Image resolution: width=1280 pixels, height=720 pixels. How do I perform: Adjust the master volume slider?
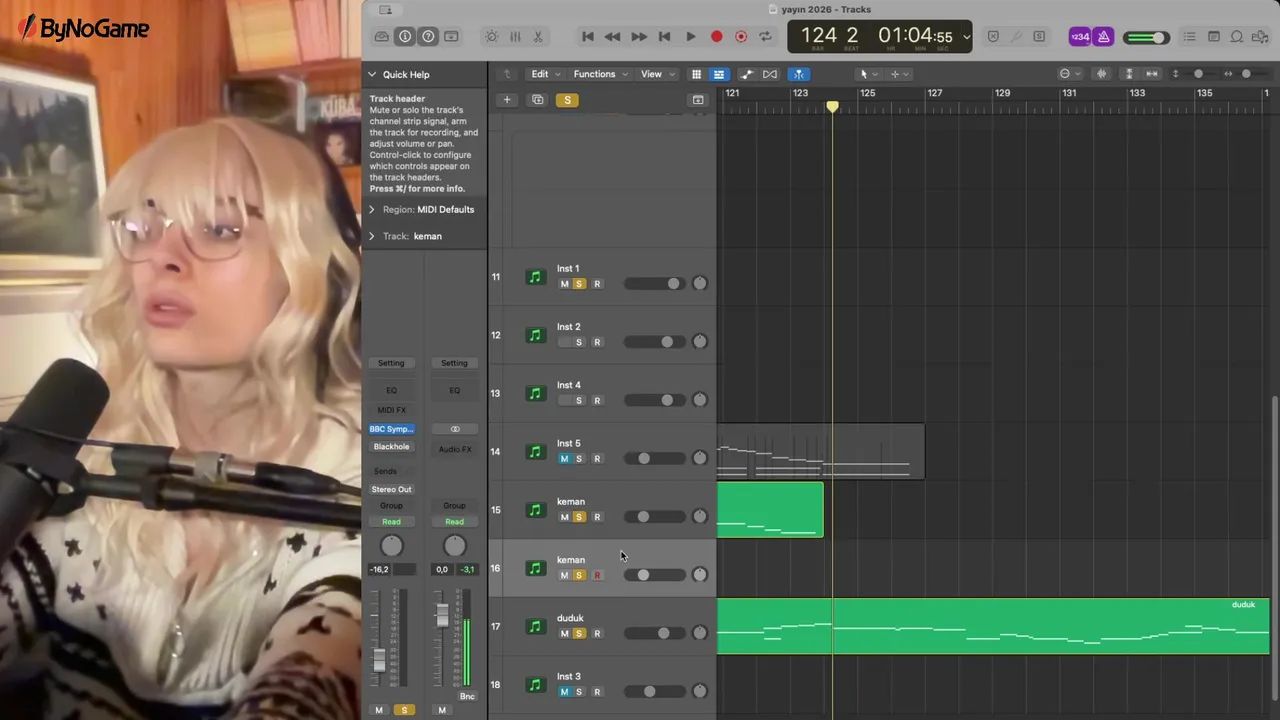tap(1145, 37)
